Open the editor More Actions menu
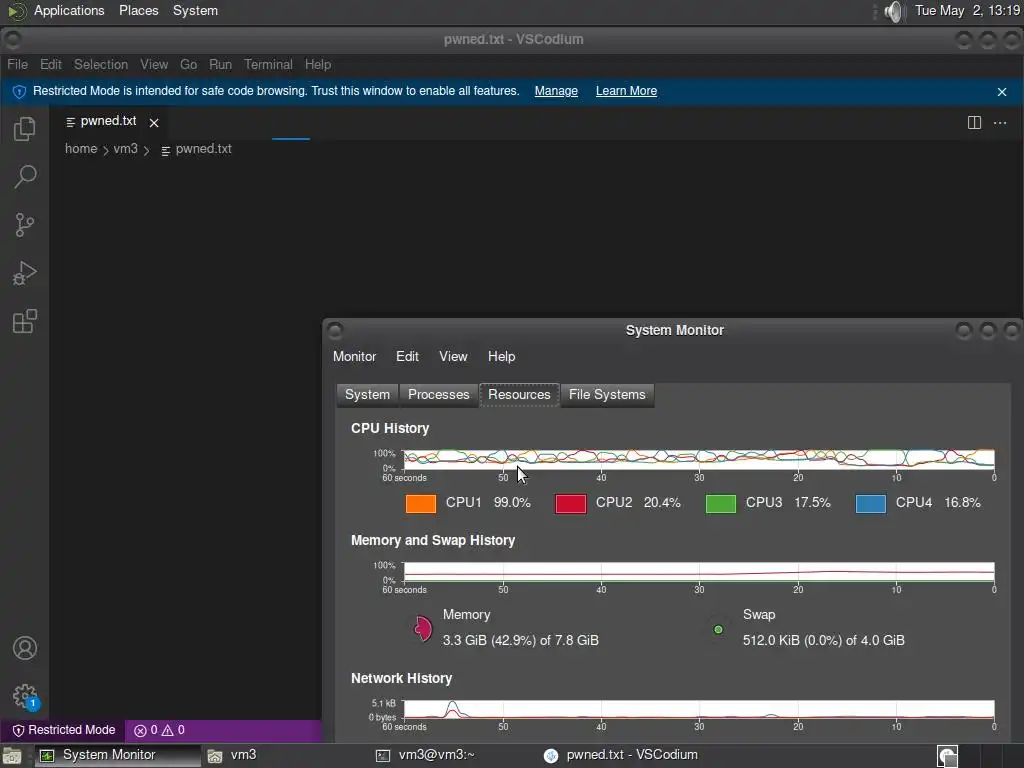This screenshot has height=768, width=1024. tap(1000, 123)
